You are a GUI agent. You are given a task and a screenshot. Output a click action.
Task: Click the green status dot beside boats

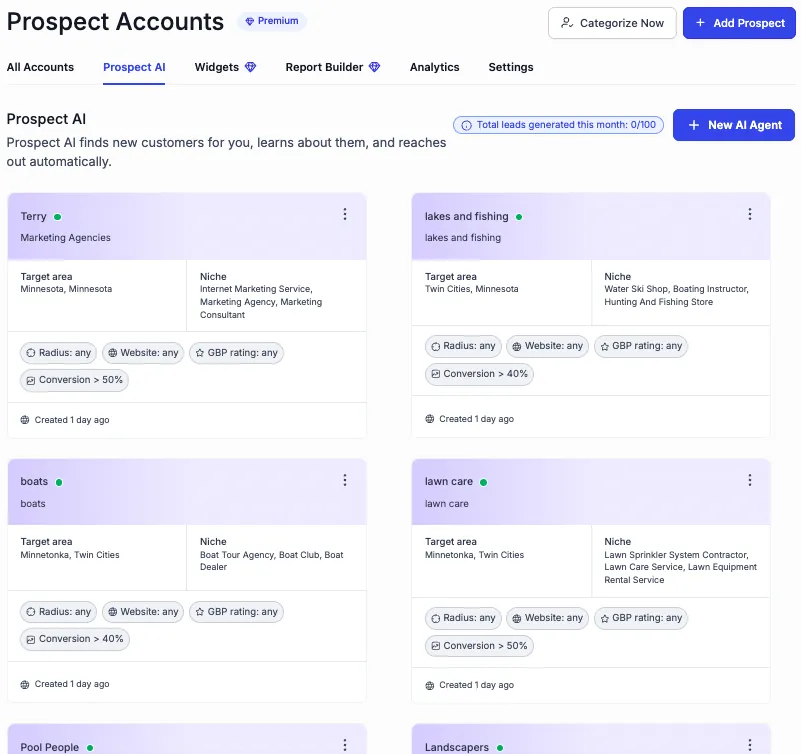[59, 482]
